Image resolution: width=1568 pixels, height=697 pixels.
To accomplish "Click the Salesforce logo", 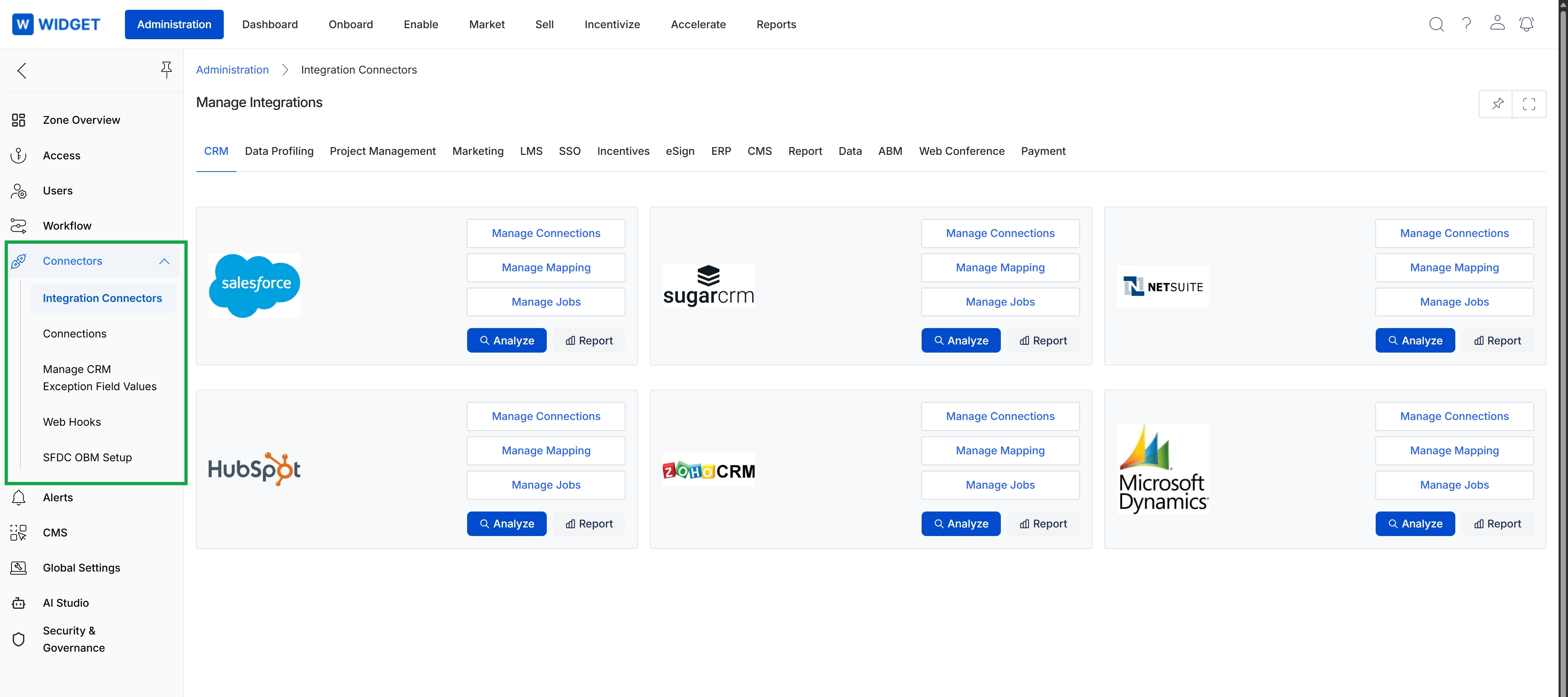I will pos(254,286).
